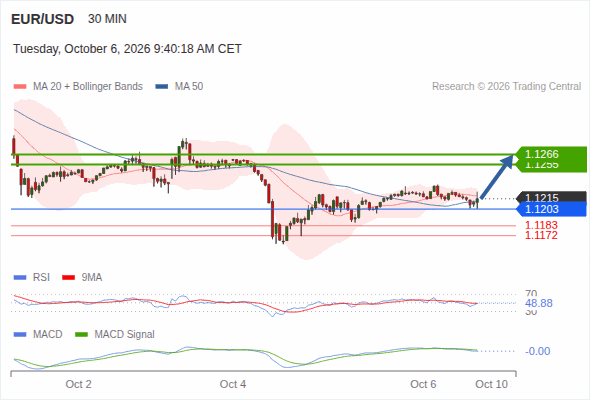Click the MA 20 + Bollinger Bands legend label
The height and width of the screenshot is (400, 590).
coord(88,87)
